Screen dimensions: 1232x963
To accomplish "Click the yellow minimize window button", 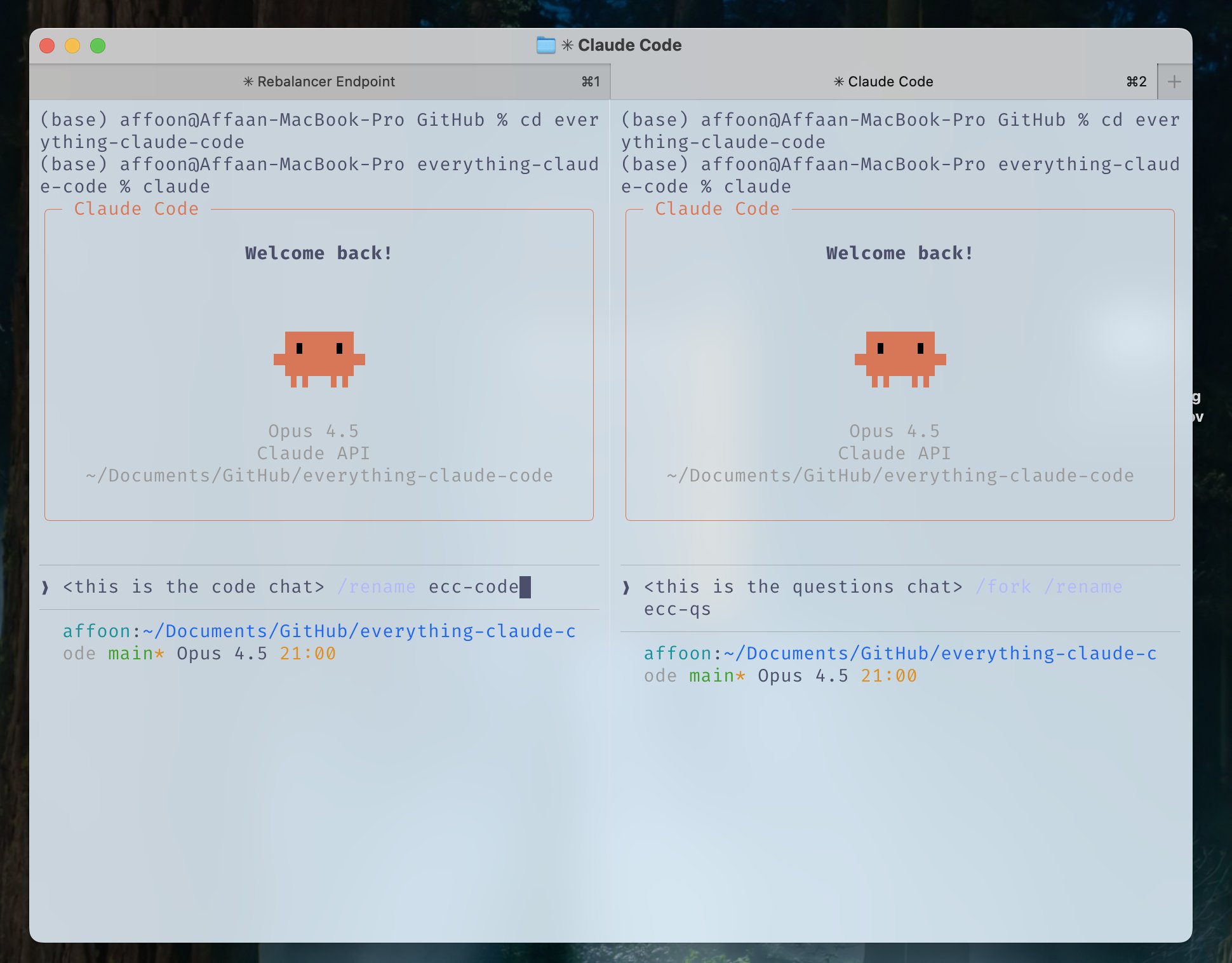I will coord(72,46).
